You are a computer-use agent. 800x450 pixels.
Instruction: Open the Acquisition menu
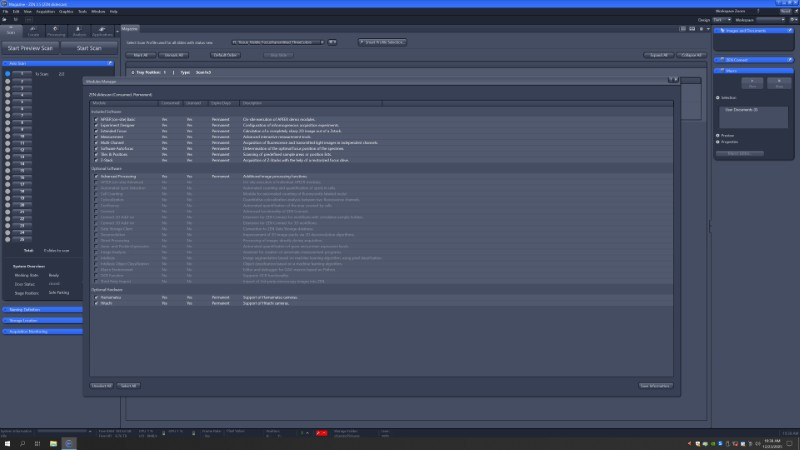[44, 11]
